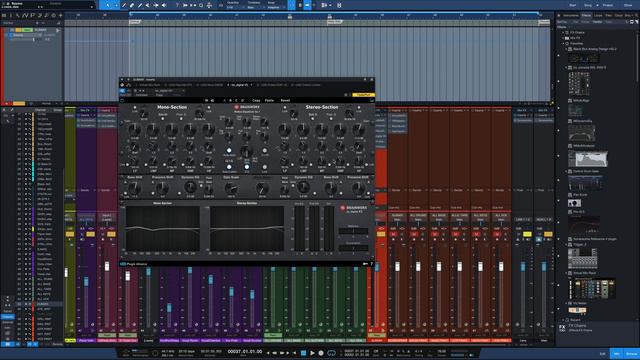
Task: Toggle the Loop button in transport
Action: [331, 353]
